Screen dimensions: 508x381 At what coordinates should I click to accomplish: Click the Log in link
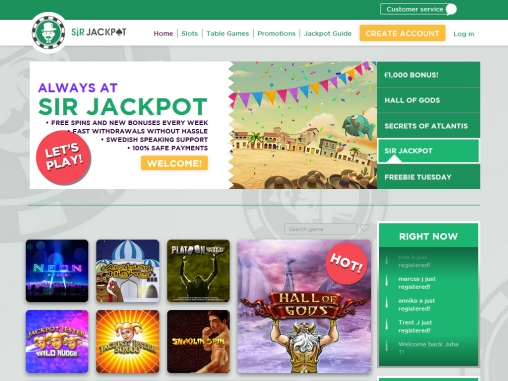click(x=464, y=34)
